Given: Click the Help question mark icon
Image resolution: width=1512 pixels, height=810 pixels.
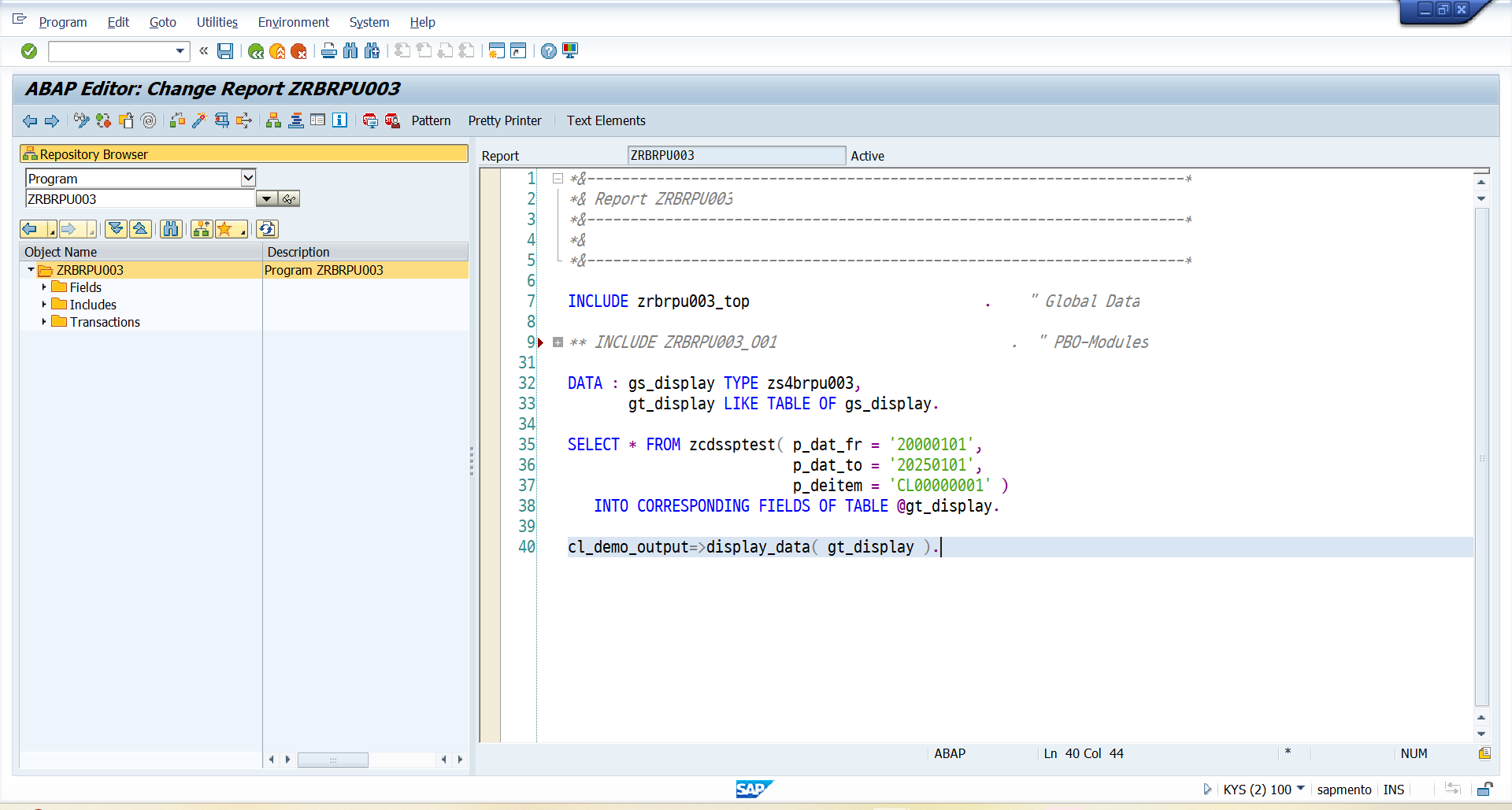Looking at the screenshot, I should (549, 51).
